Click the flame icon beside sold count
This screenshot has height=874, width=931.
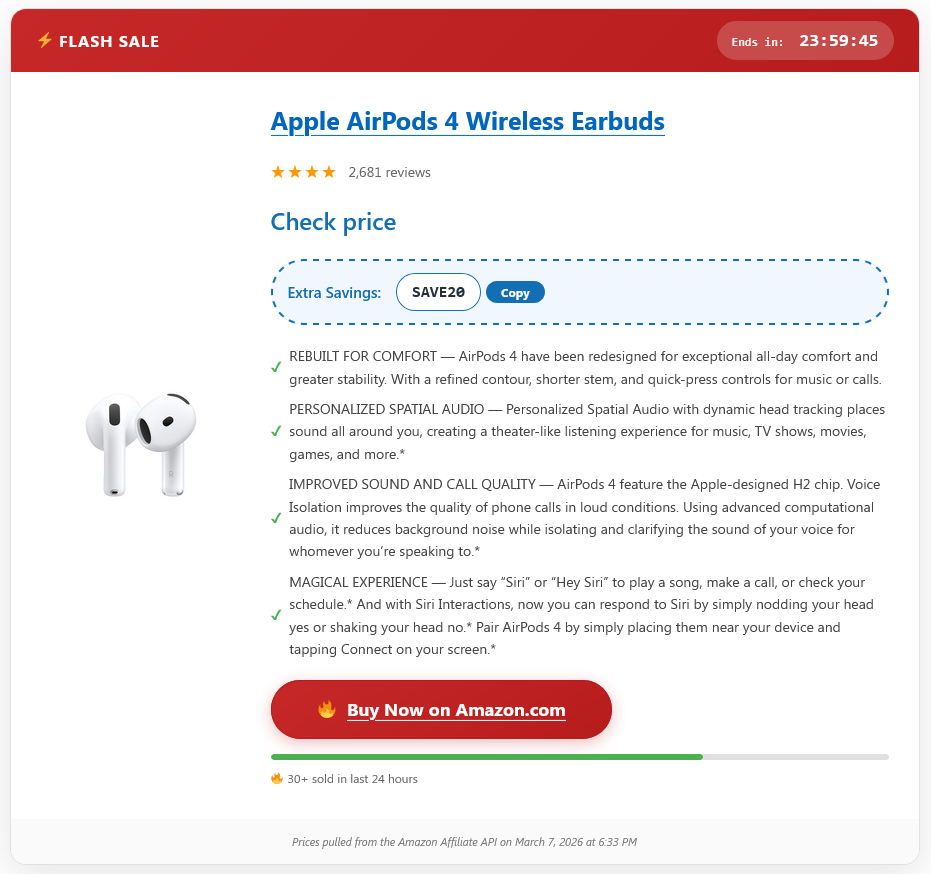point(277,778)
